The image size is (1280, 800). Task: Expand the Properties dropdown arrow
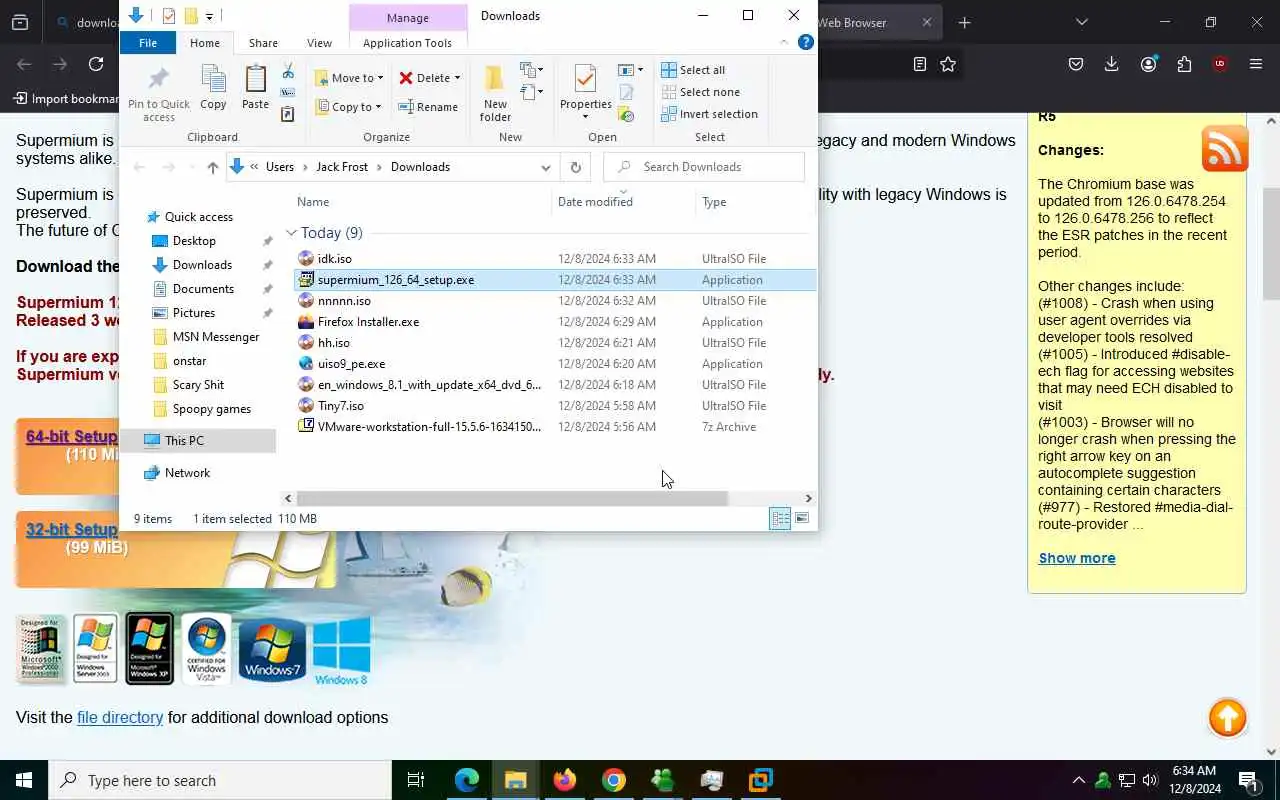pyautogui.click(x=586, y=117)
